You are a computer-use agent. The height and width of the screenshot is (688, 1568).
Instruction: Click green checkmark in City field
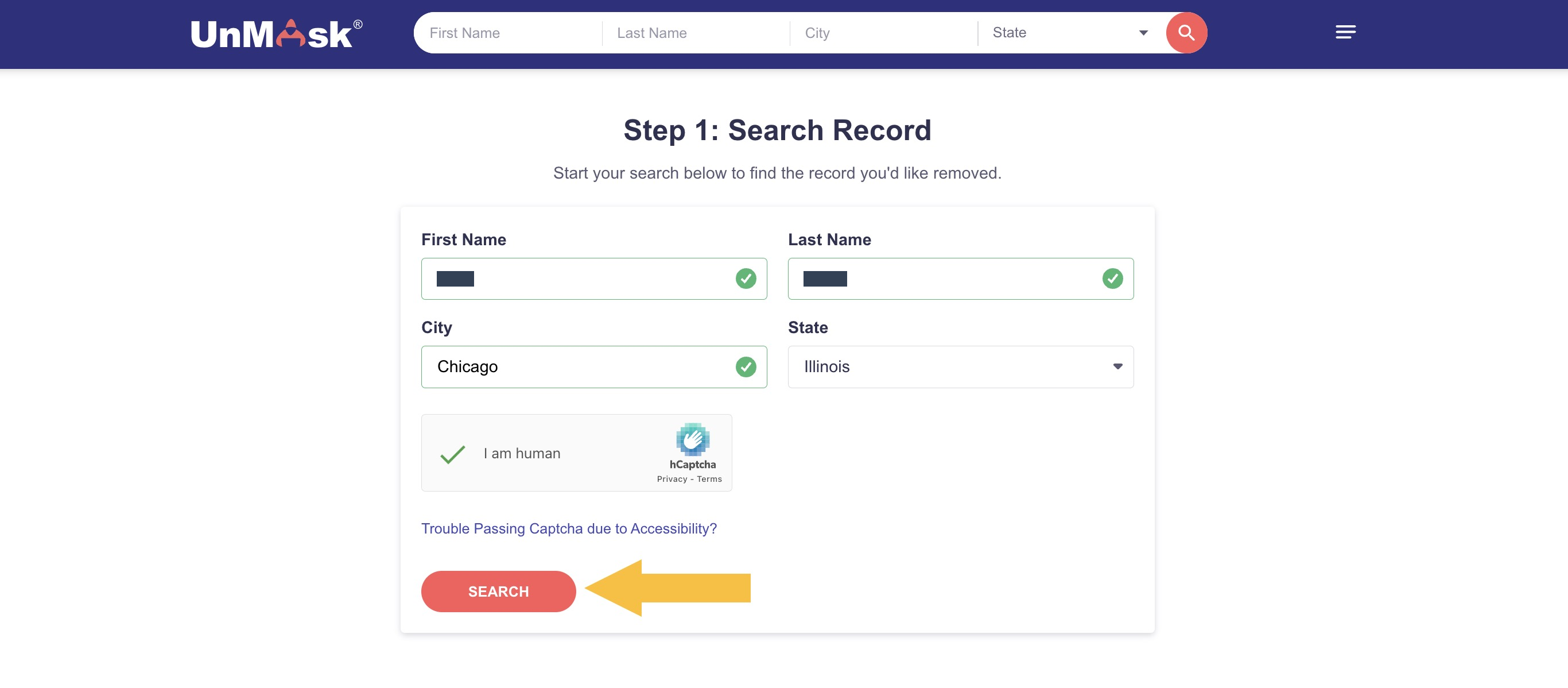746,367
